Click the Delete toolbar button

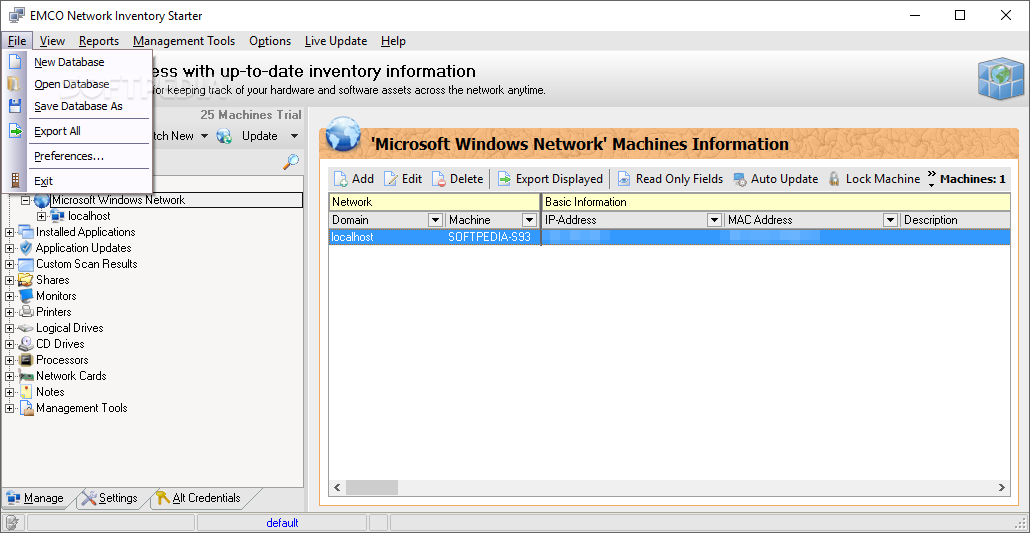[x=457, y=179]
